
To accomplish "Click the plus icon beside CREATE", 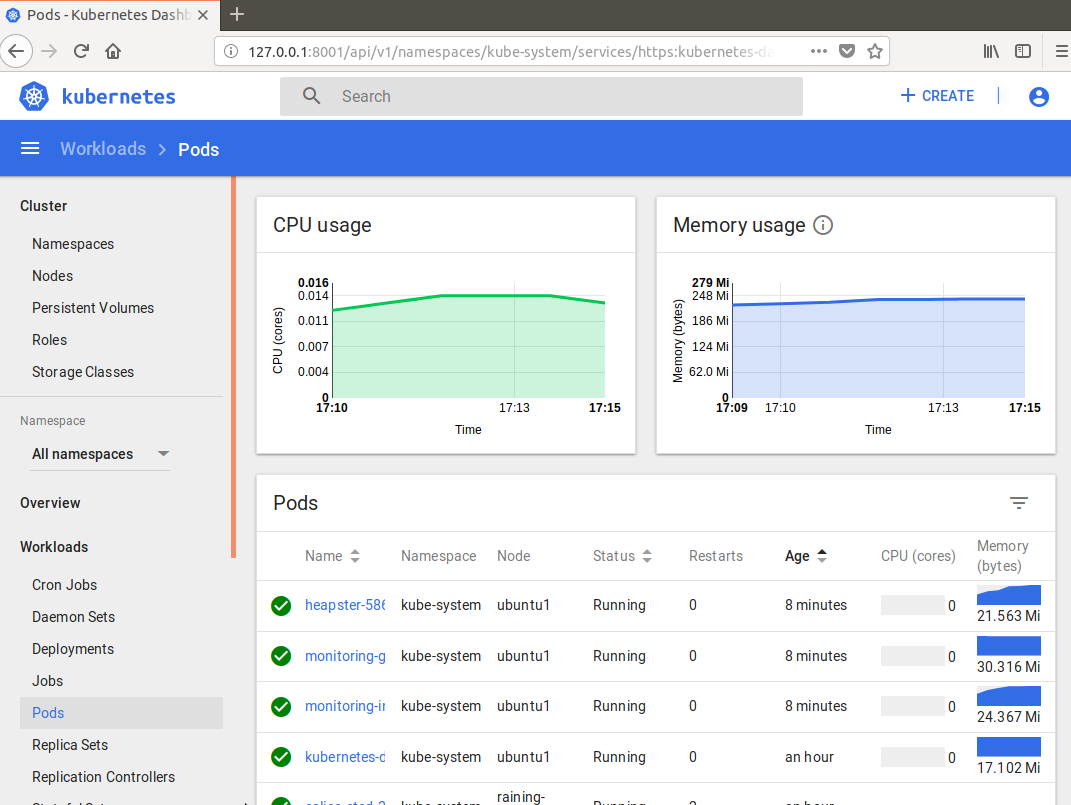I will tap(907, 96).
